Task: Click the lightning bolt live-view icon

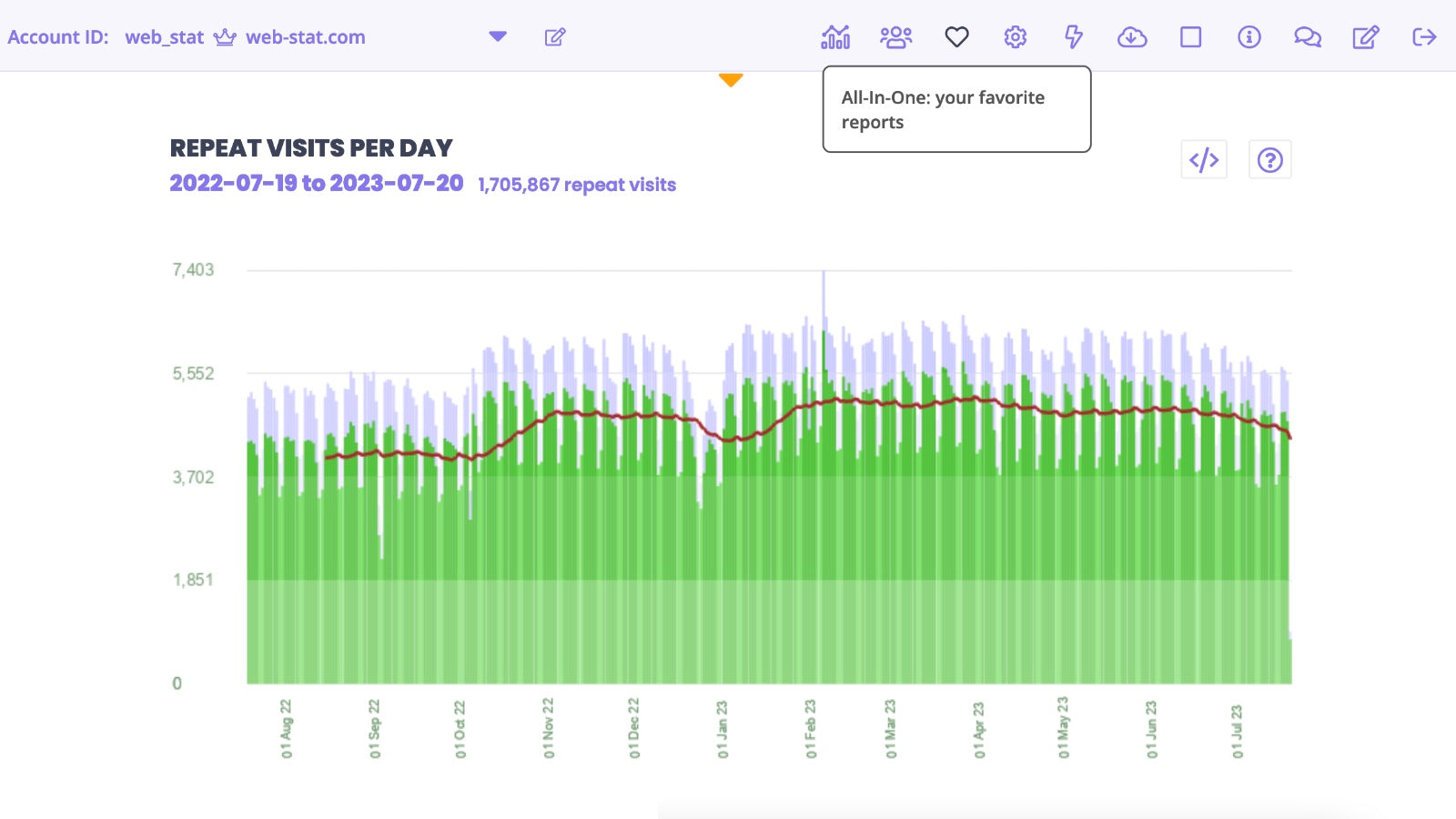Action: tap(1074, 36)
